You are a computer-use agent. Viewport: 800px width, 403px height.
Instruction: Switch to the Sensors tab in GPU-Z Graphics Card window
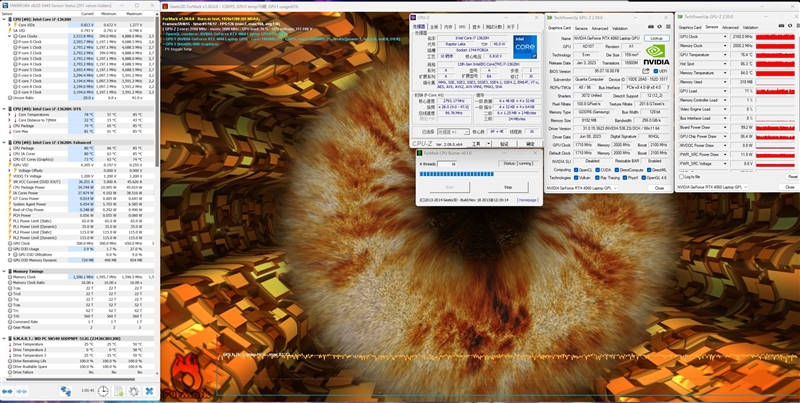click(x=581, y=29)
